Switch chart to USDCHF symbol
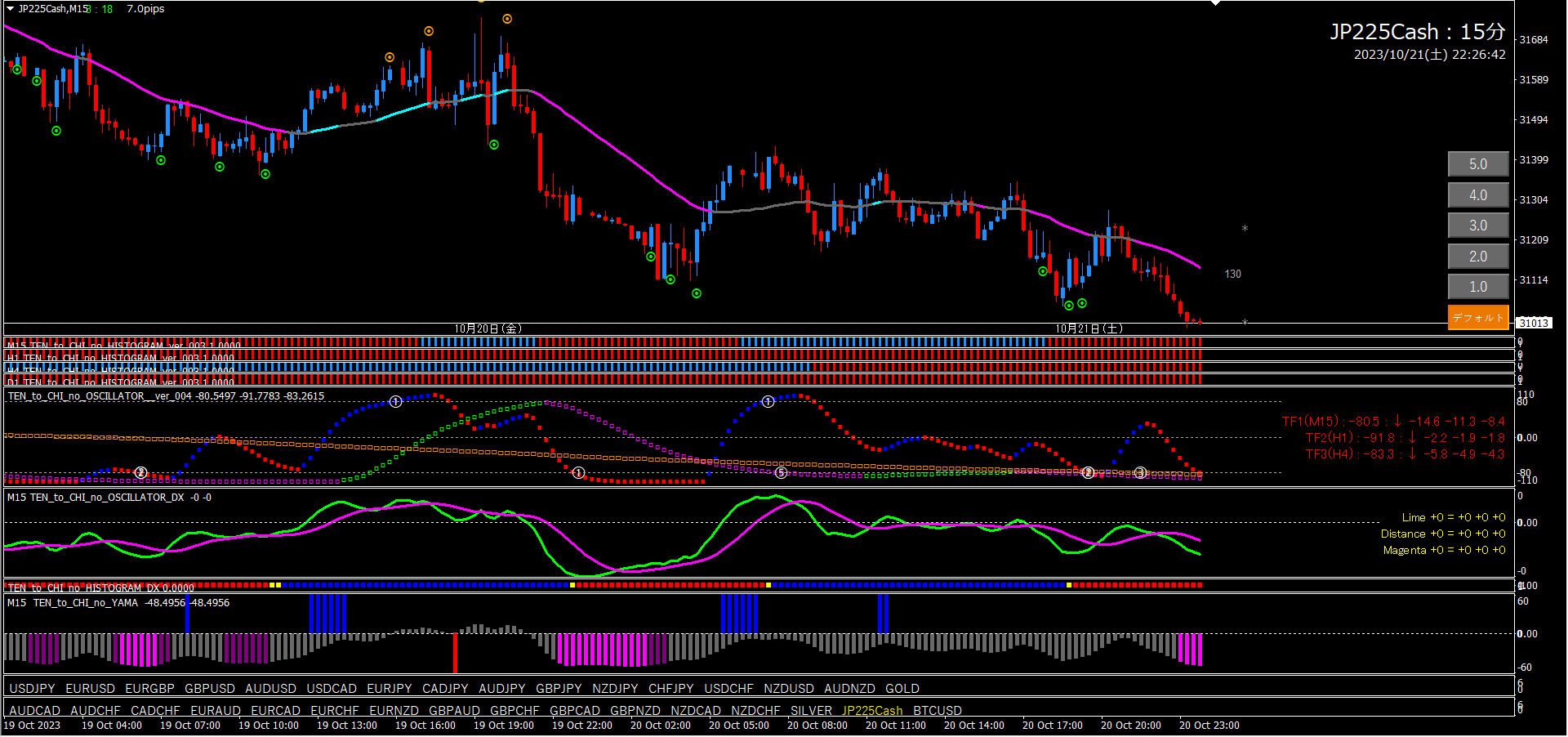Viewport: 1568px width, 737px height. 728,689
